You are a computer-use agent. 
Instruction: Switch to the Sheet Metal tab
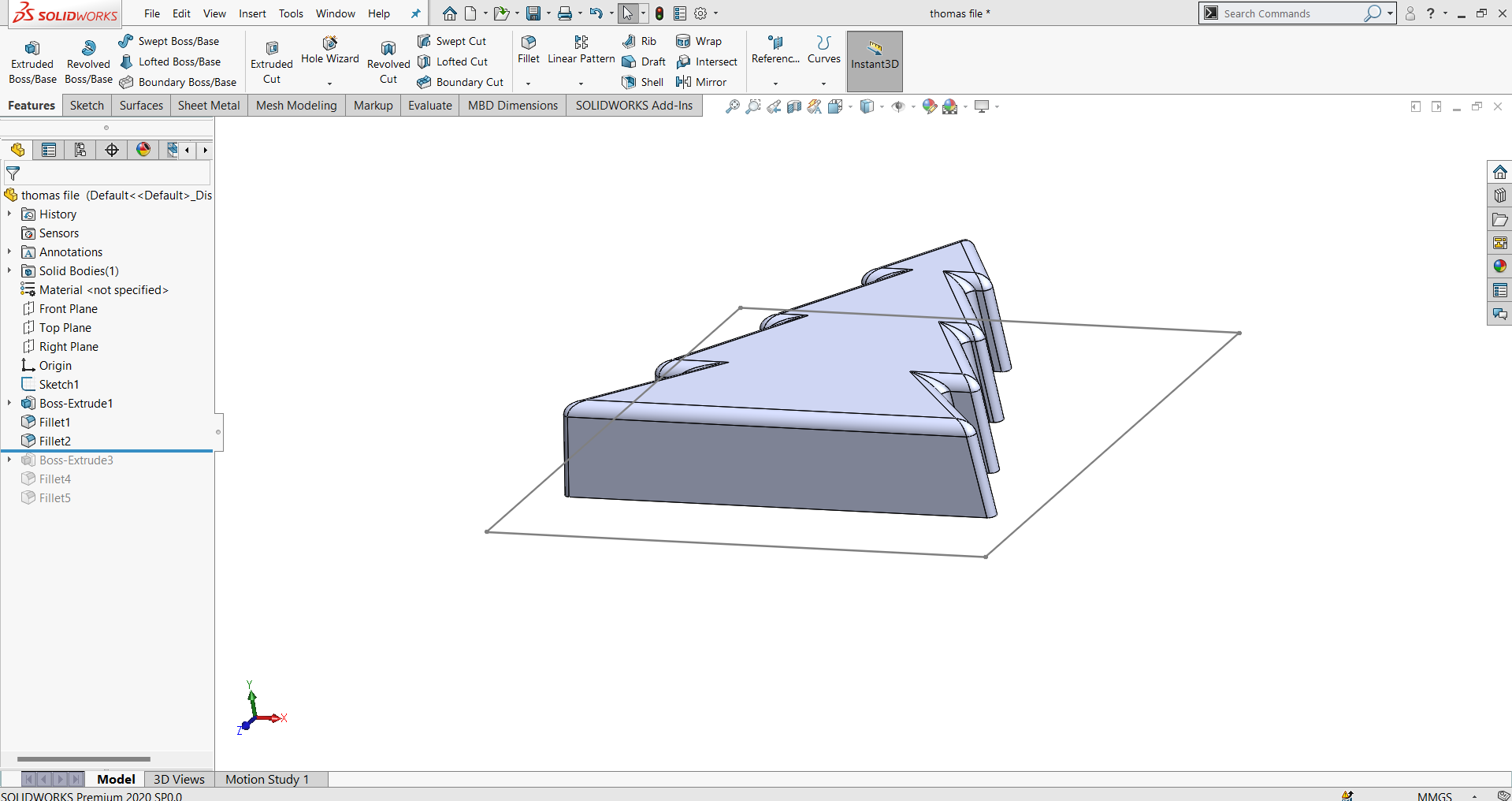point(209,106)
